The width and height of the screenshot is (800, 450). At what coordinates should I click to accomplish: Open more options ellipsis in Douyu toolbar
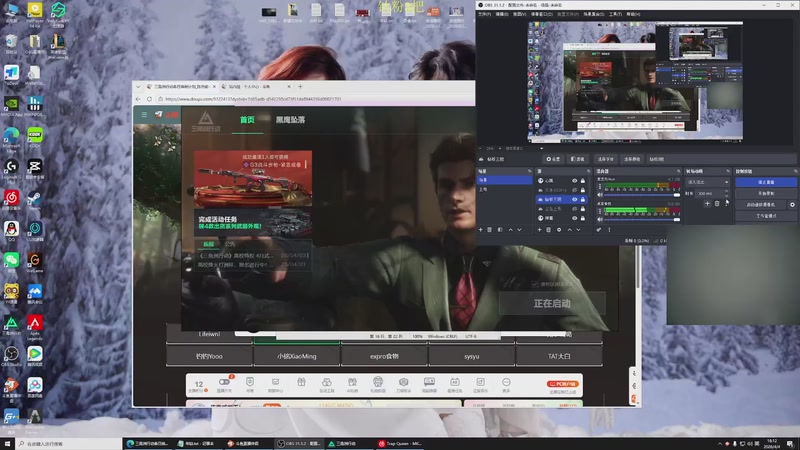pos(506,384)
